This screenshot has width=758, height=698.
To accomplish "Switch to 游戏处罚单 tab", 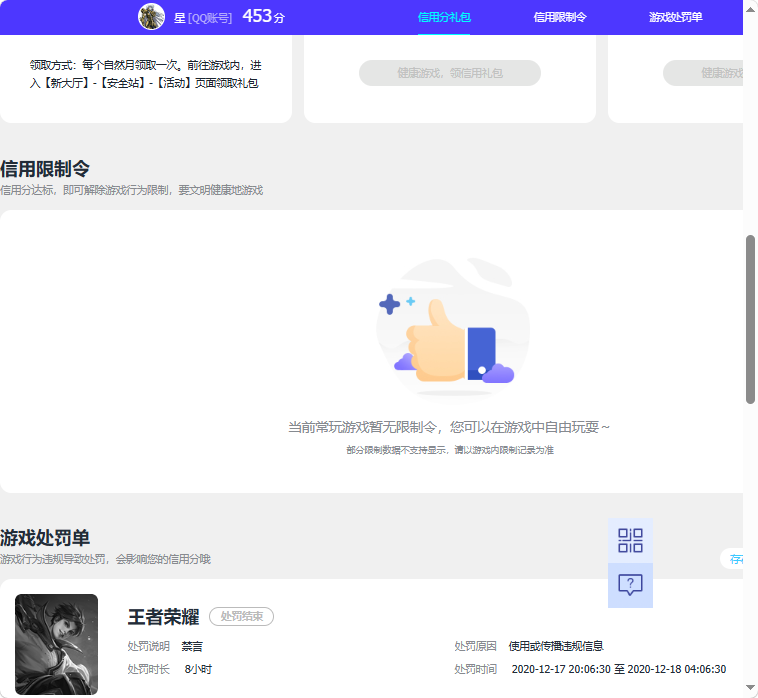I will 675,17.
